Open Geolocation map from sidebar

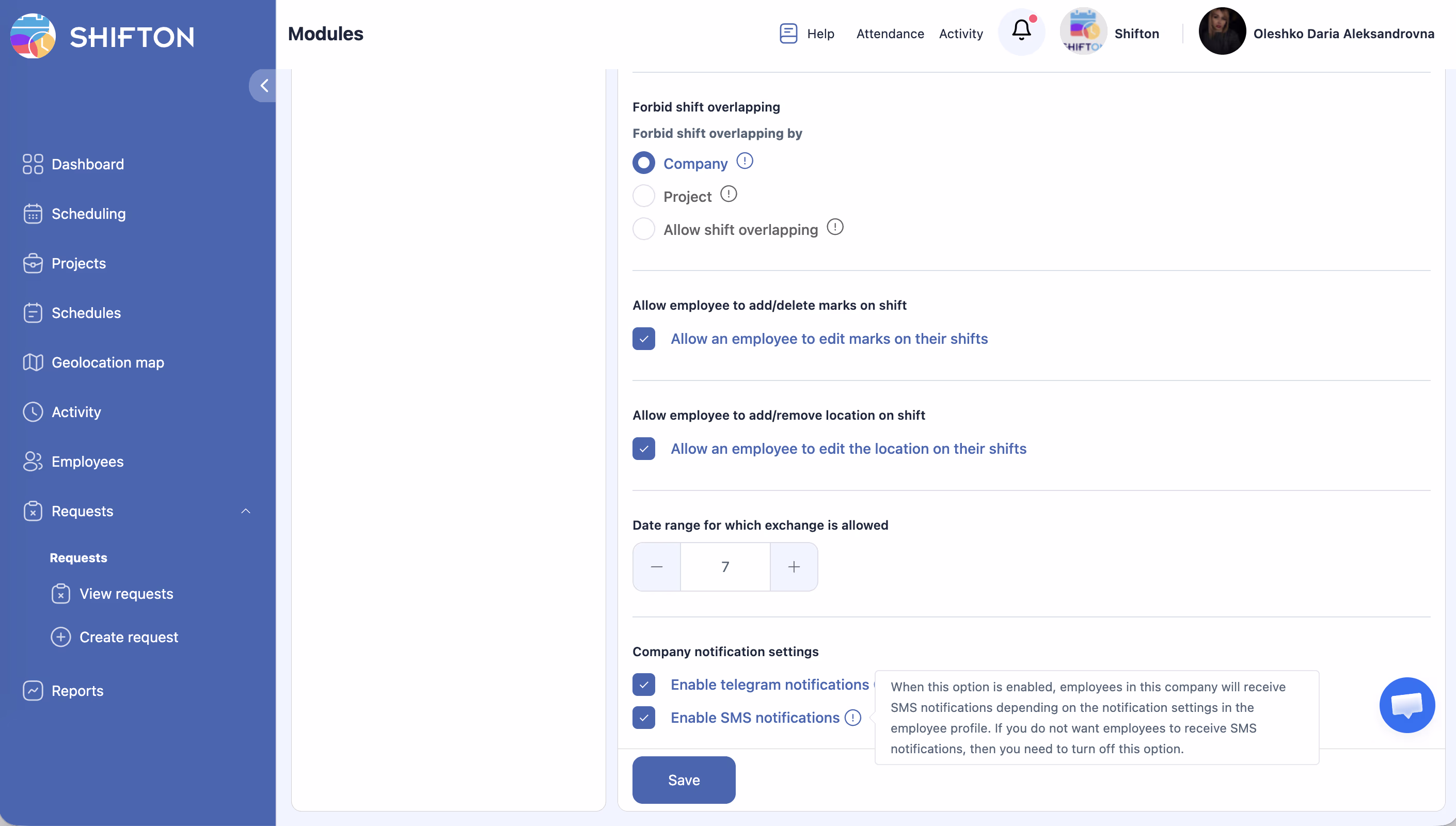(x=107, y=362)
